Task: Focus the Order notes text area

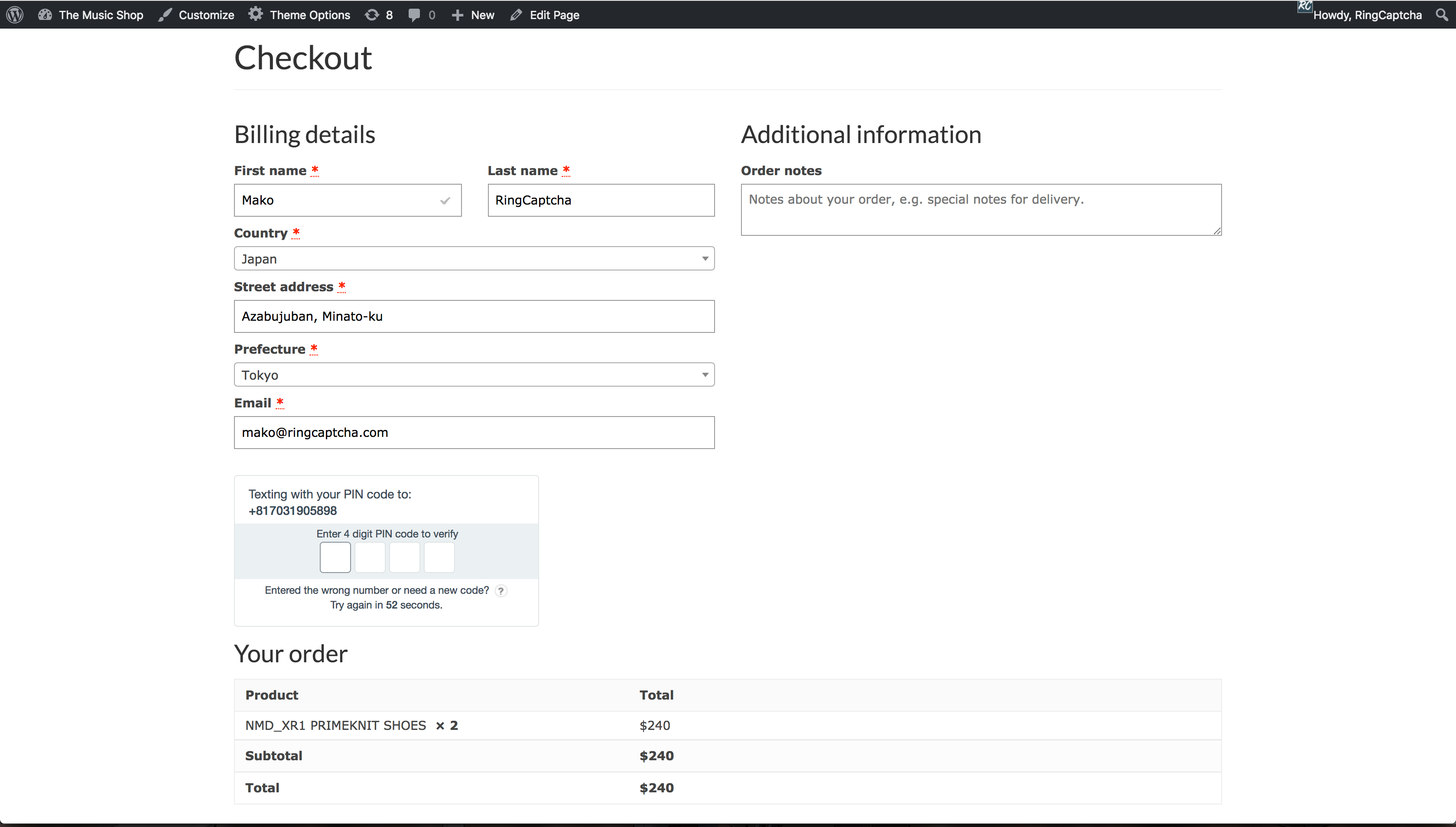Action: pyautogui.click(x=981, y=210)
